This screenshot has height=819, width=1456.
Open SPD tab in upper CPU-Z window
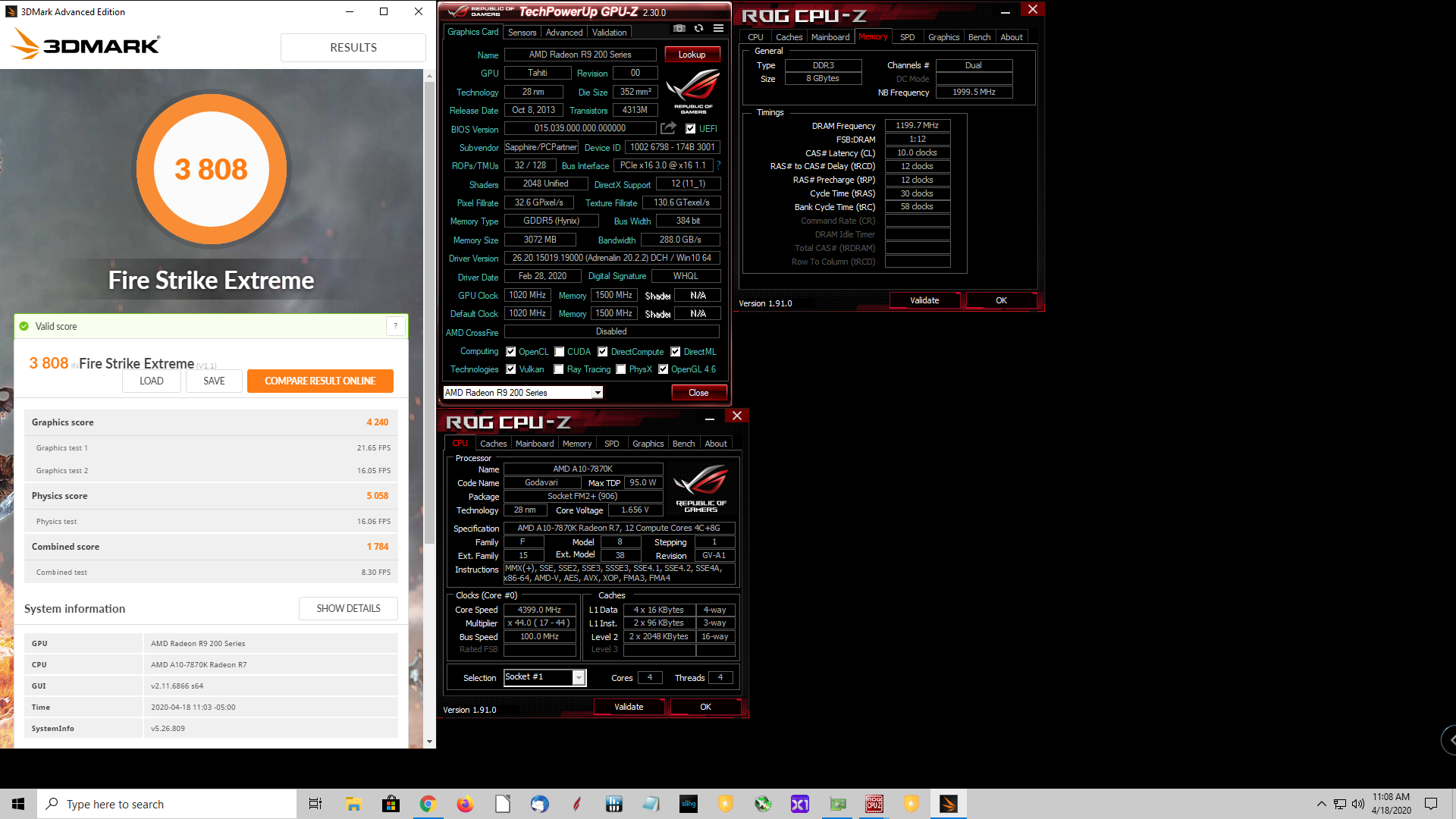(x=907, y=37)
